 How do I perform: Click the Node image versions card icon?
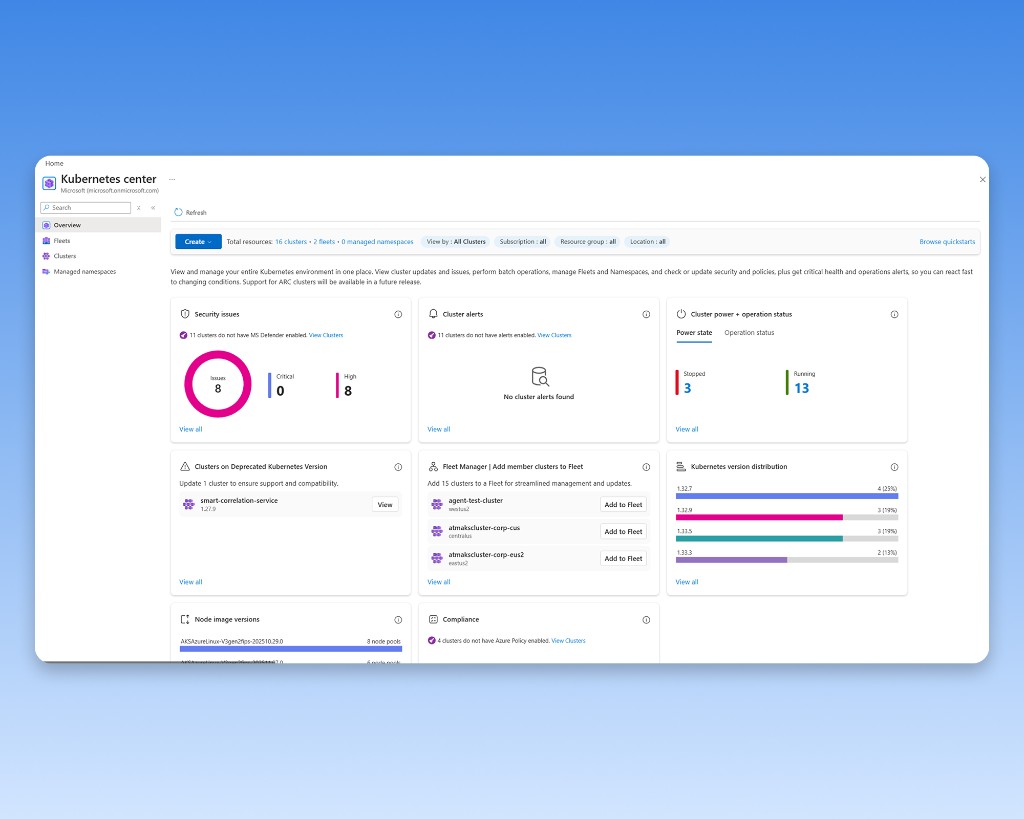pos(185,619)
